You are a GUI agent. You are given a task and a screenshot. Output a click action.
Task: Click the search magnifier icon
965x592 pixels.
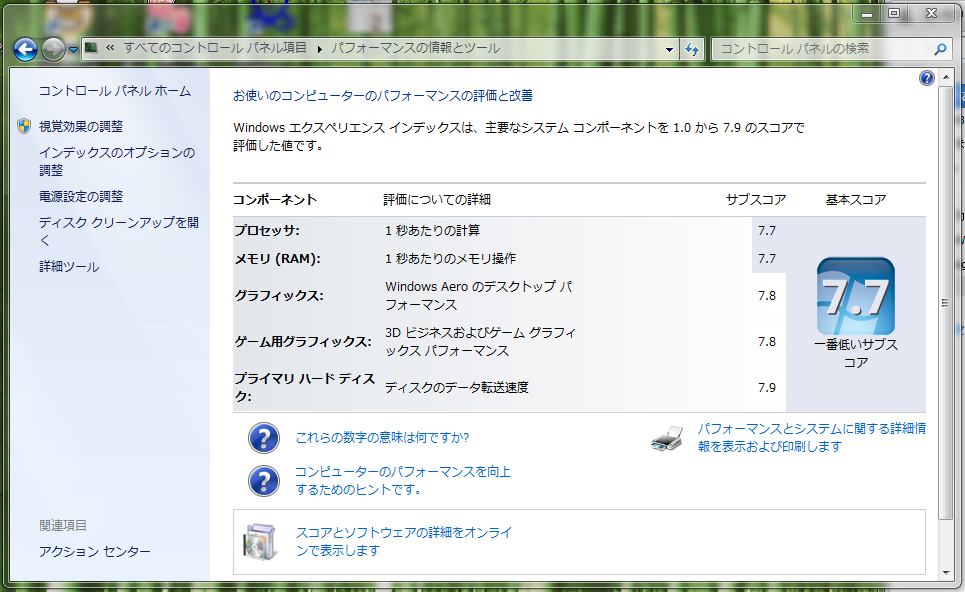click(940, 49)
